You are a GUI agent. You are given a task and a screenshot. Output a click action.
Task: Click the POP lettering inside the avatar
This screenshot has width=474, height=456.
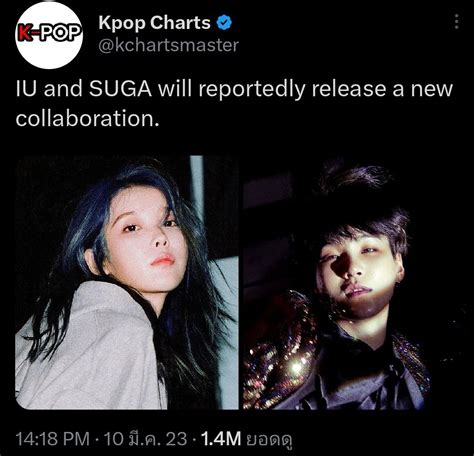click(x=60, y=33)
